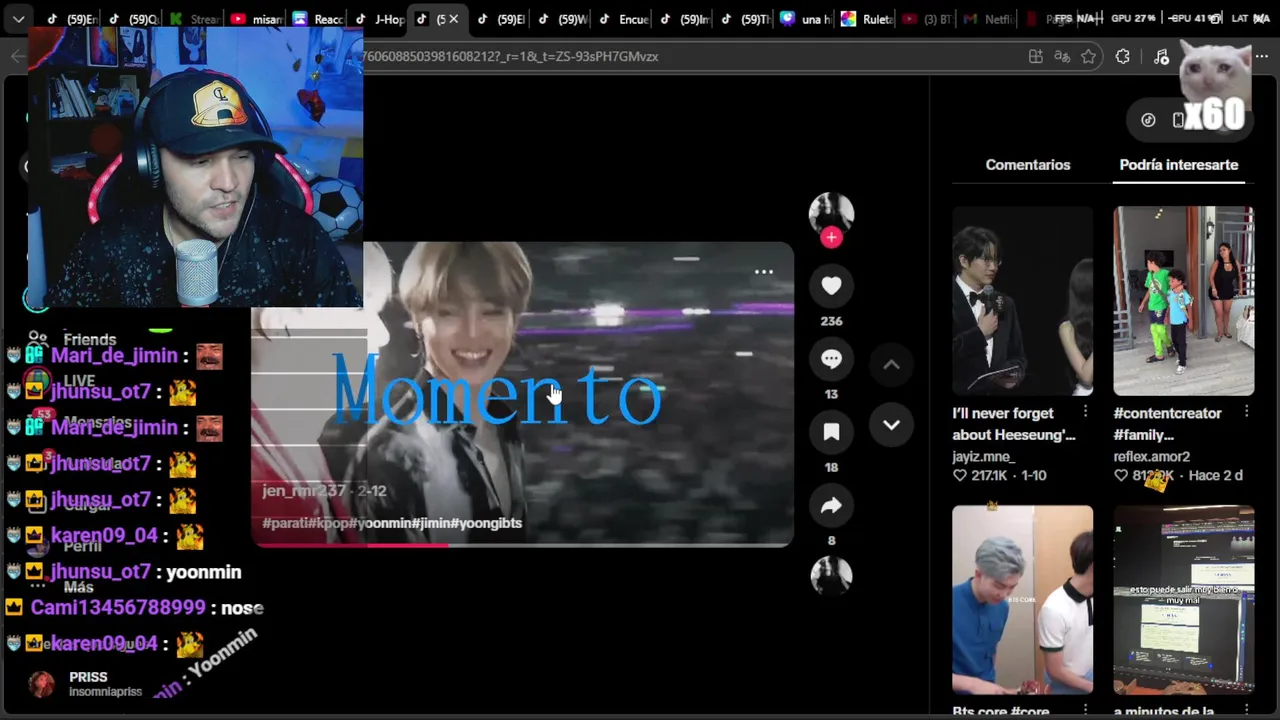Viewport: 1280px width, 720px height.
Task: Switch to the misar YouTube browser tab
Action: (256, 19)
